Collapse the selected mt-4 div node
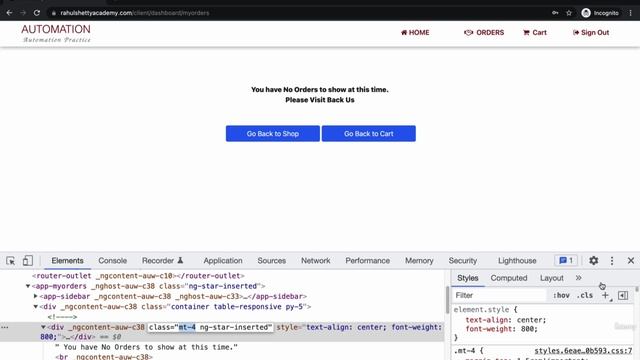The width and height of the screenshot is (640, 360). click(43, 327)
